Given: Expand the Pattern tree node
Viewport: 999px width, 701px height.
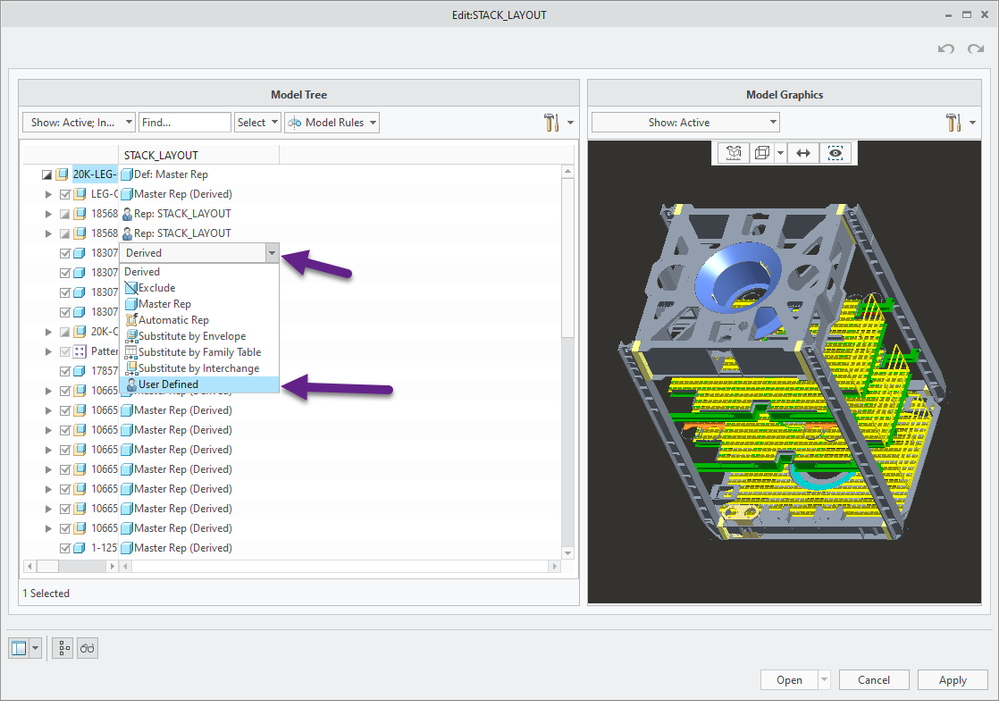Looking at the screenshot, I should (x=48, y=351).
